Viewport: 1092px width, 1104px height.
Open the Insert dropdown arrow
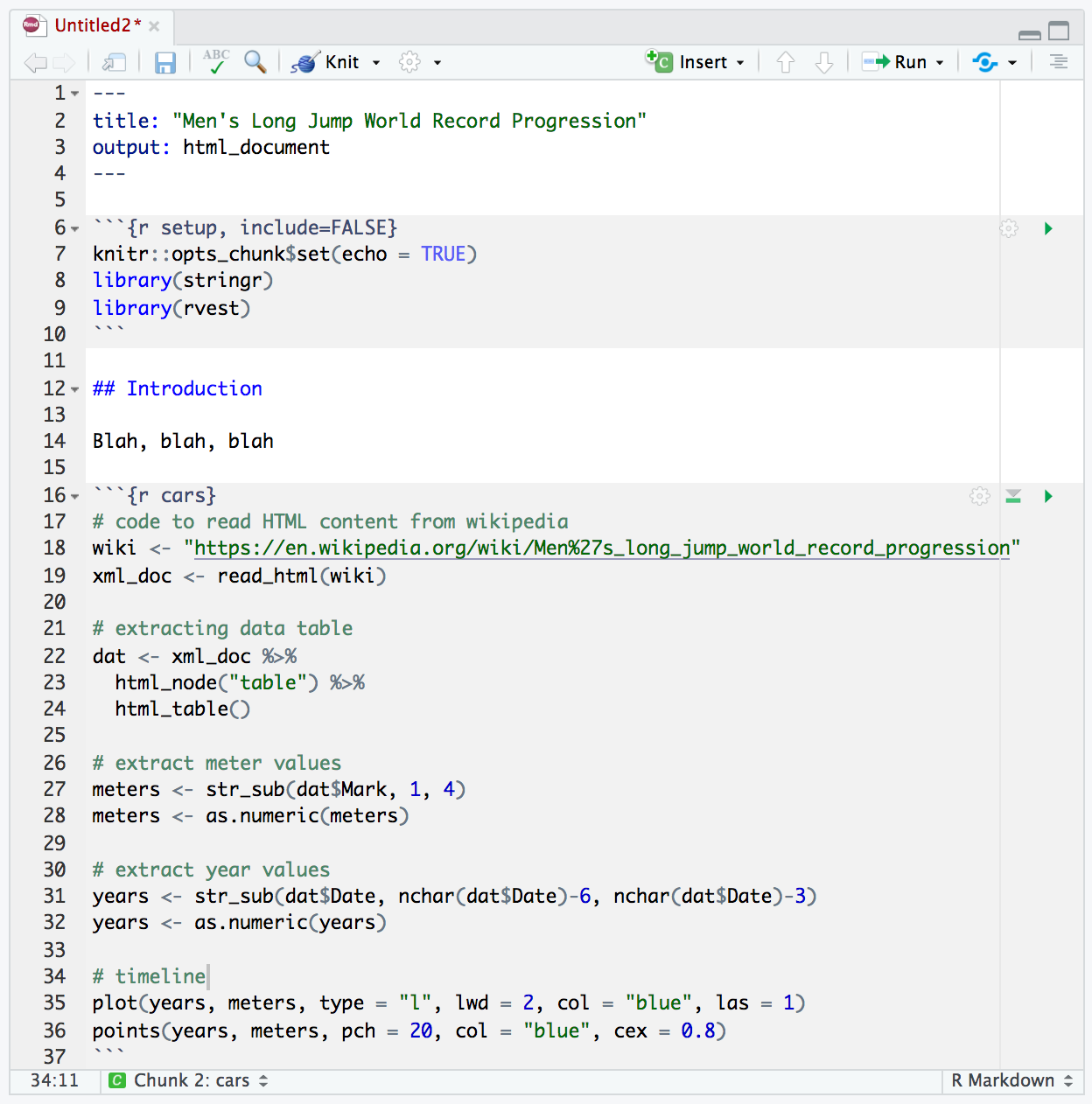(740, 63)
